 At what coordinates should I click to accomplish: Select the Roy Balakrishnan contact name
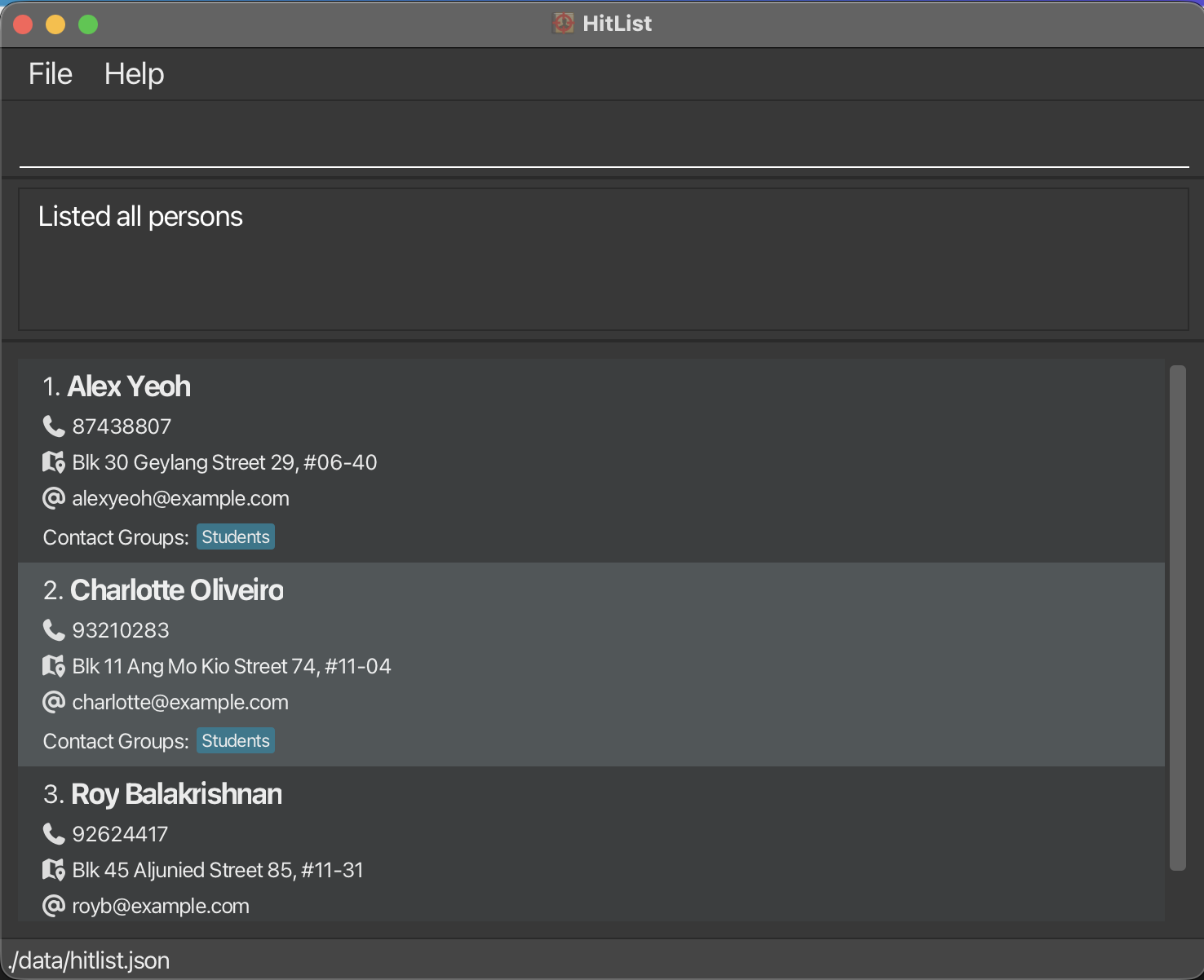tap(176, 794)
